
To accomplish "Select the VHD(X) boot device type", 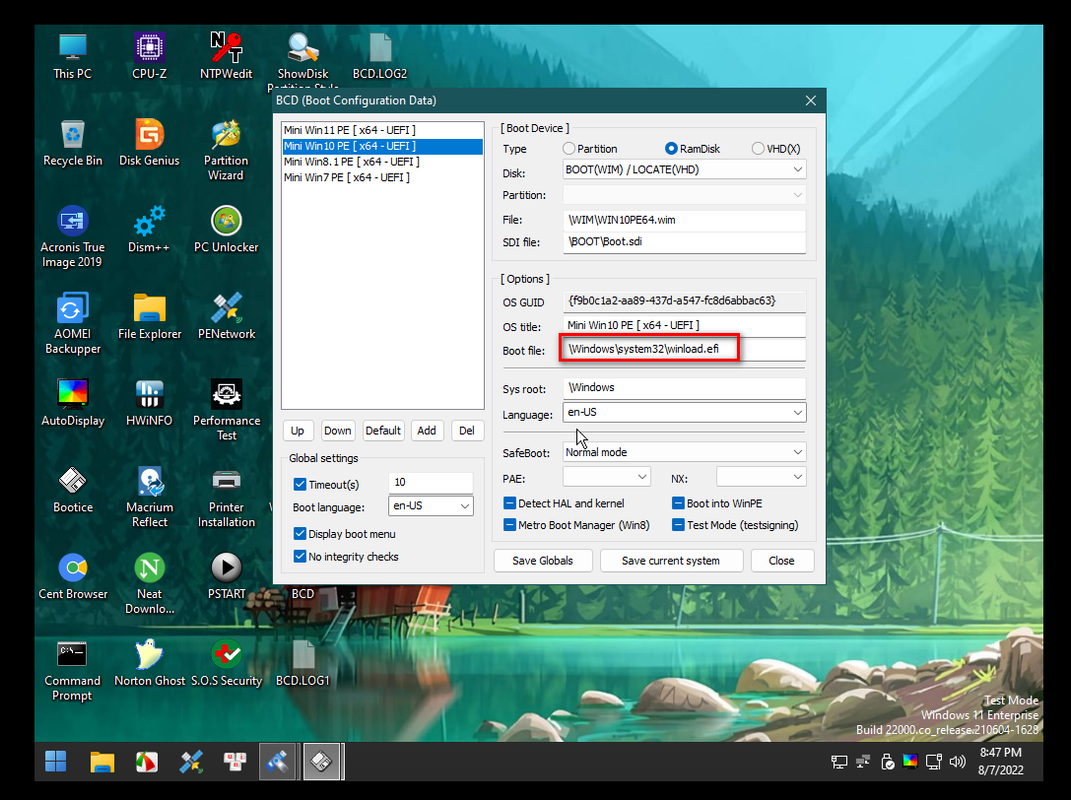I will [x=757, y=148].
